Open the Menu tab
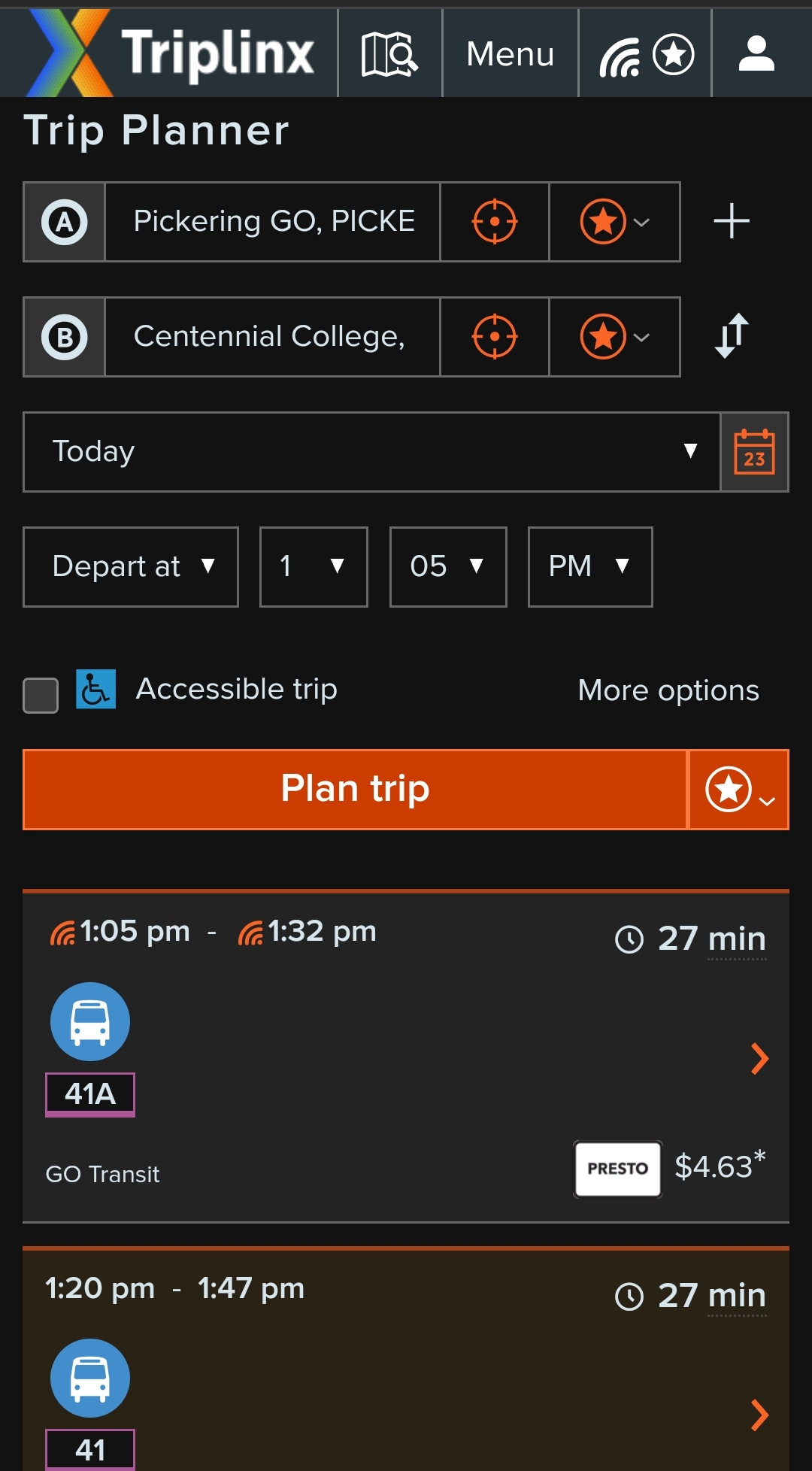Image resolution: width=812 pixels, height=1471 pixels. (510, 53)
